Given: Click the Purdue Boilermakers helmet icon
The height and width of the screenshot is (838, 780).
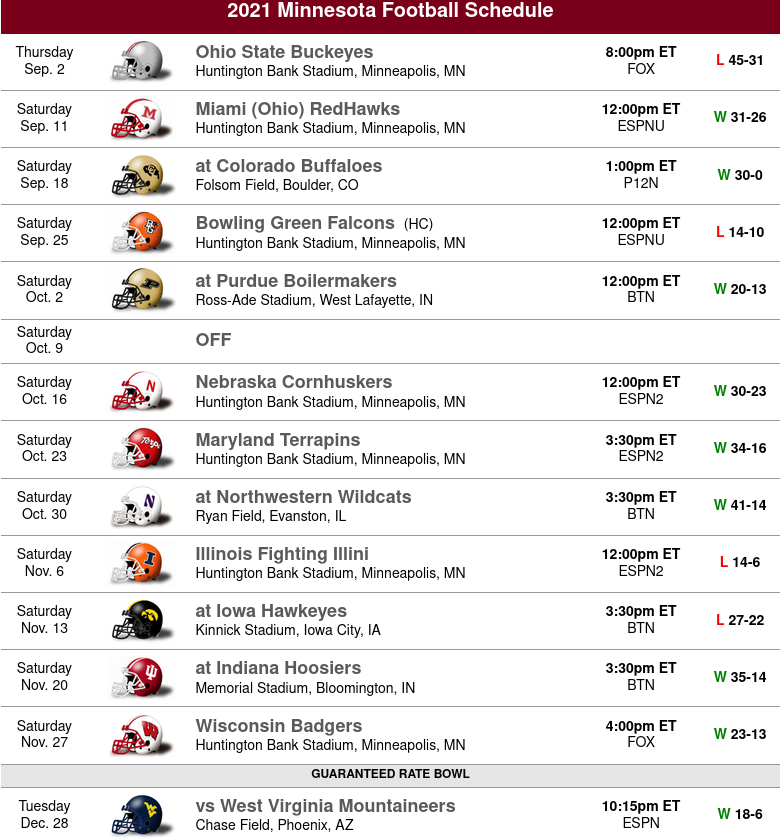Looking at the screenshot, I should tap(142, 290).
